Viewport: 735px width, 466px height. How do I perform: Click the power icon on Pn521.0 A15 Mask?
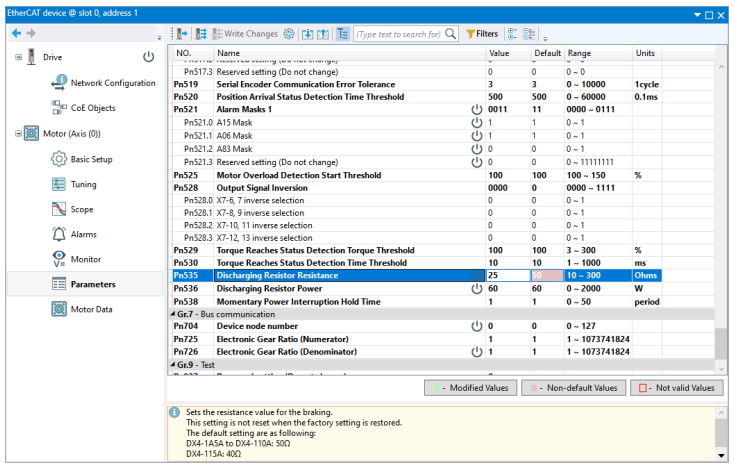point(477,122)
